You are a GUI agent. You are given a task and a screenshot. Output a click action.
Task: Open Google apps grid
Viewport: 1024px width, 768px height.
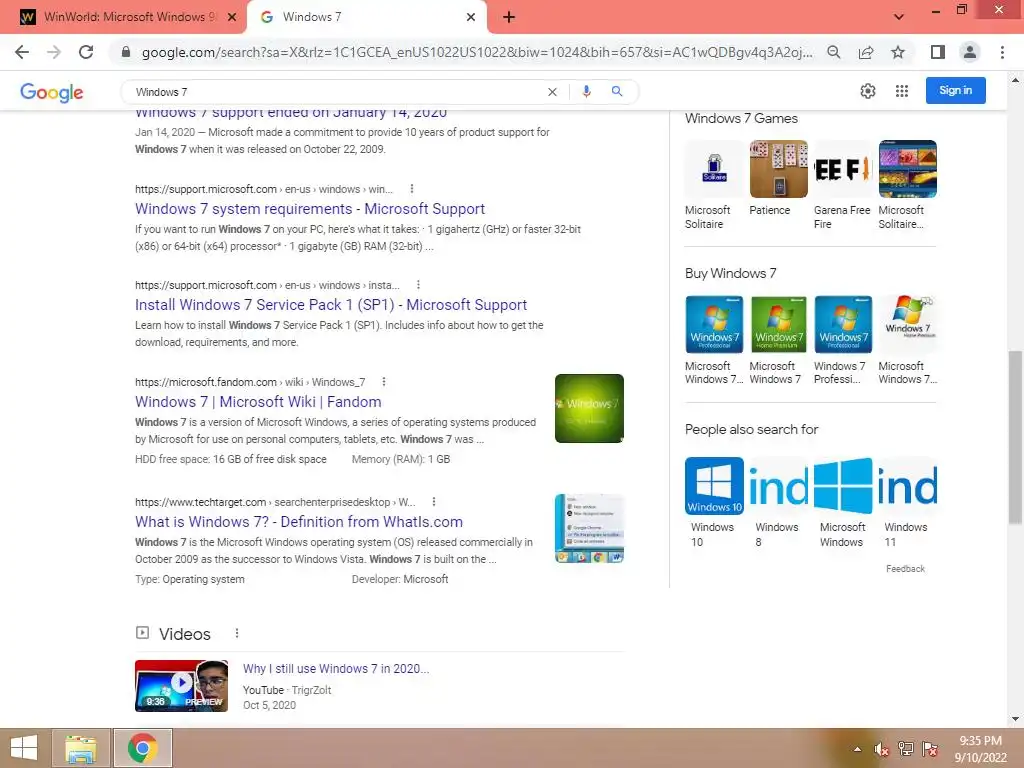coord(902,91)
